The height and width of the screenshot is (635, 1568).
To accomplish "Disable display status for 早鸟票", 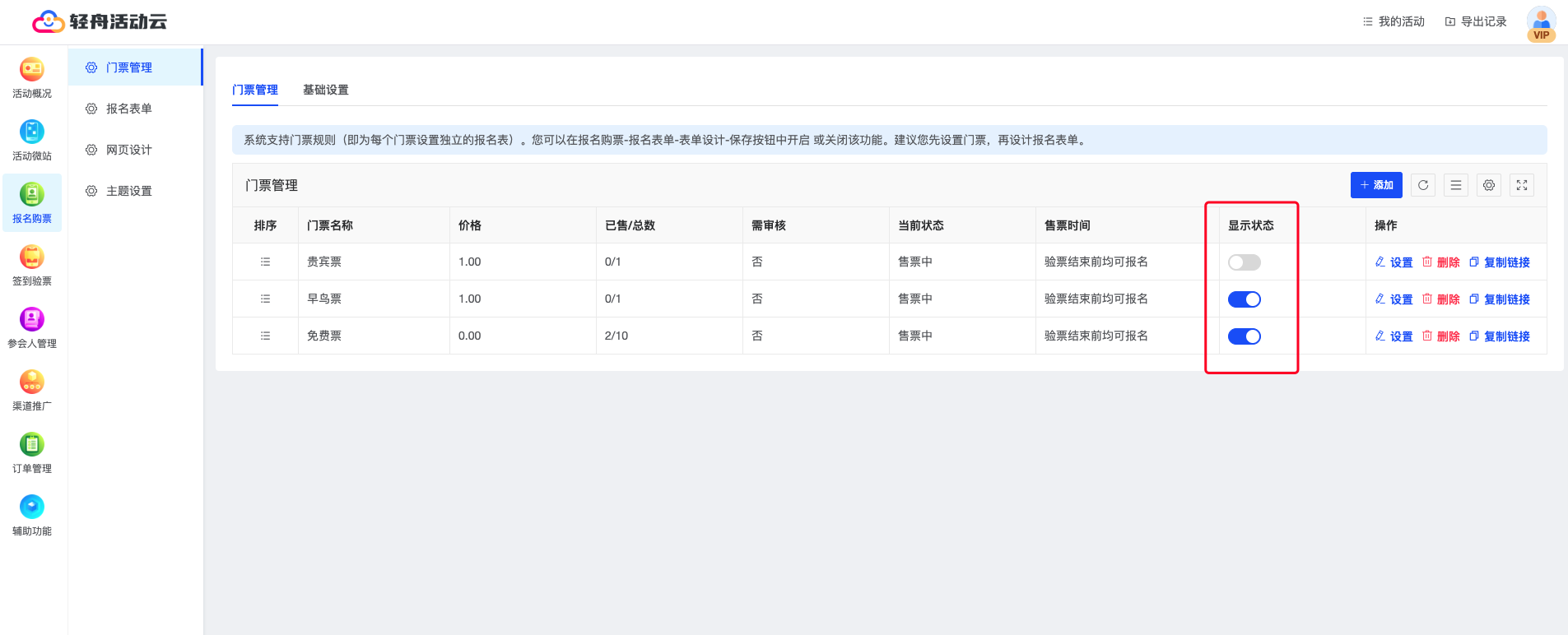I will tap(1244, 299).
